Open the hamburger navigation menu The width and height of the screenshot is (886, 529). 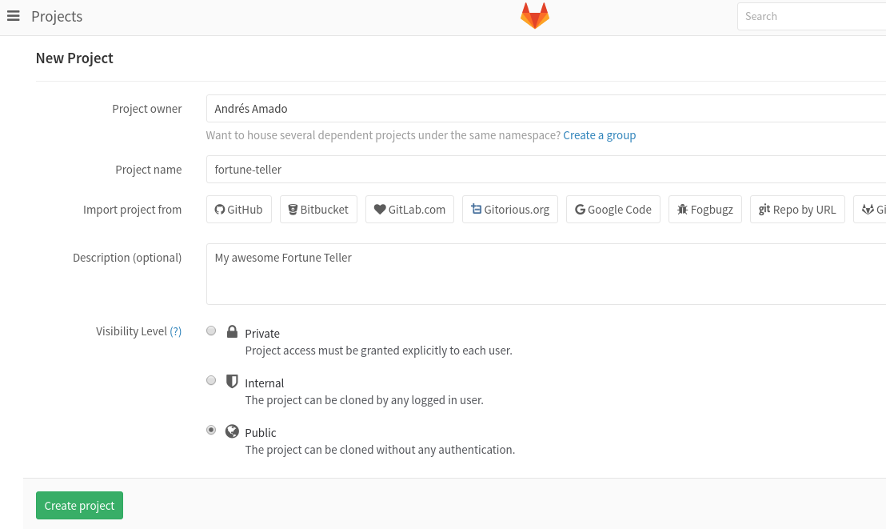[x=13, y=16]
